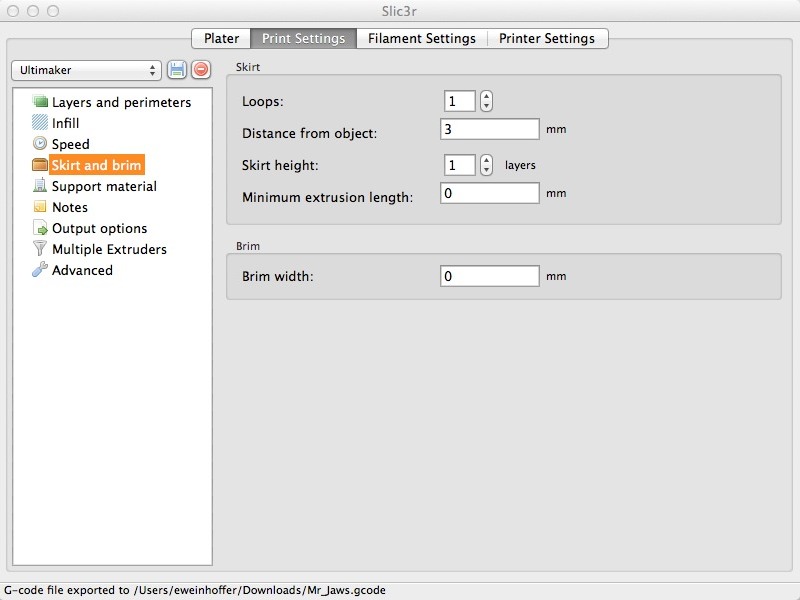Viewport: 800px width, 600px height.
Task: Click the red delete preset icon
Action: (x=201, y=69)
